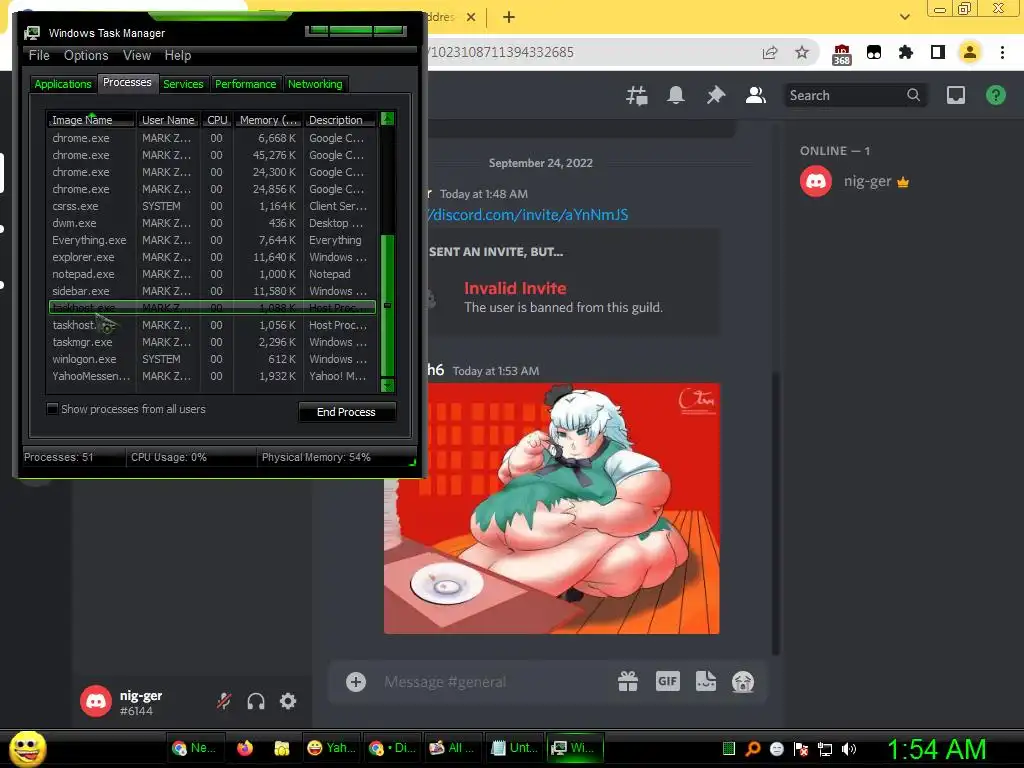
Task: Open GIF picker
Action: 667,681
